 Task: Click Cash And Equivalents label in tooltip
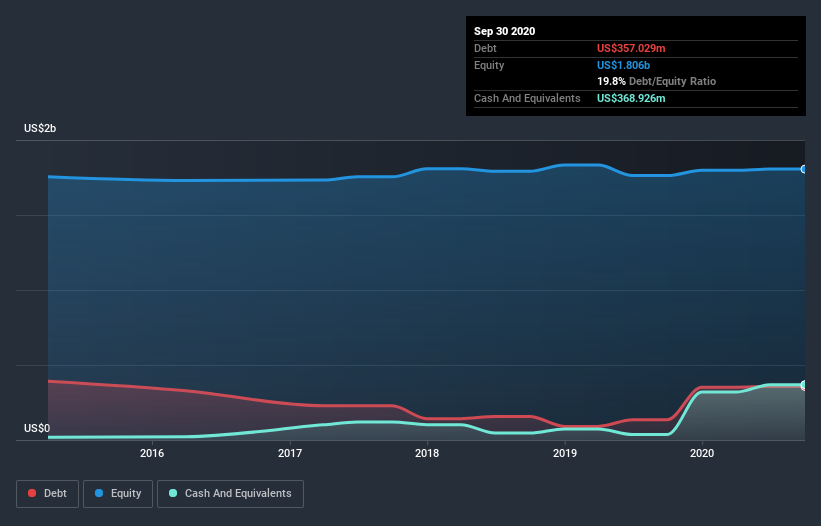[527, 98]
